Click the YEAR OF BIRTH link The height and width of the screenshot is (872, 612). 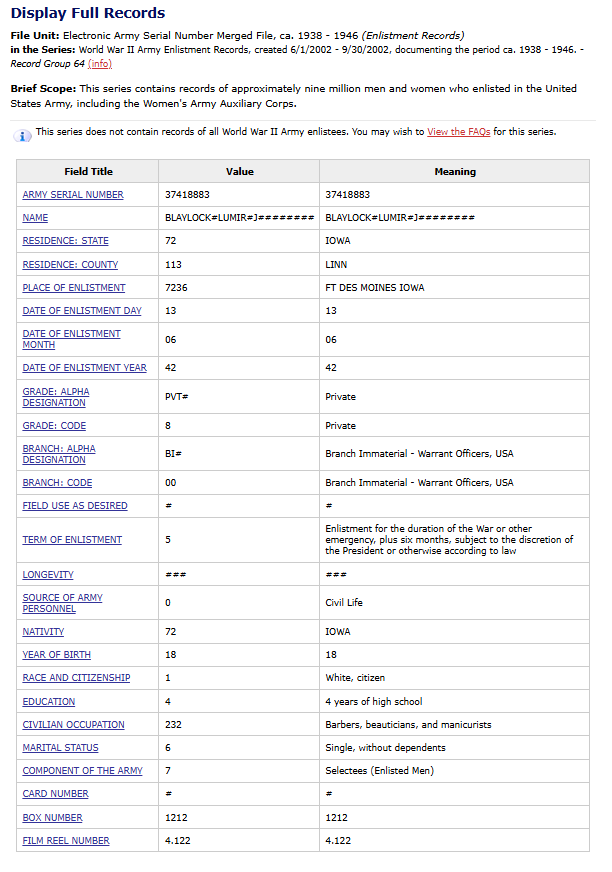(x=56, y=655)
